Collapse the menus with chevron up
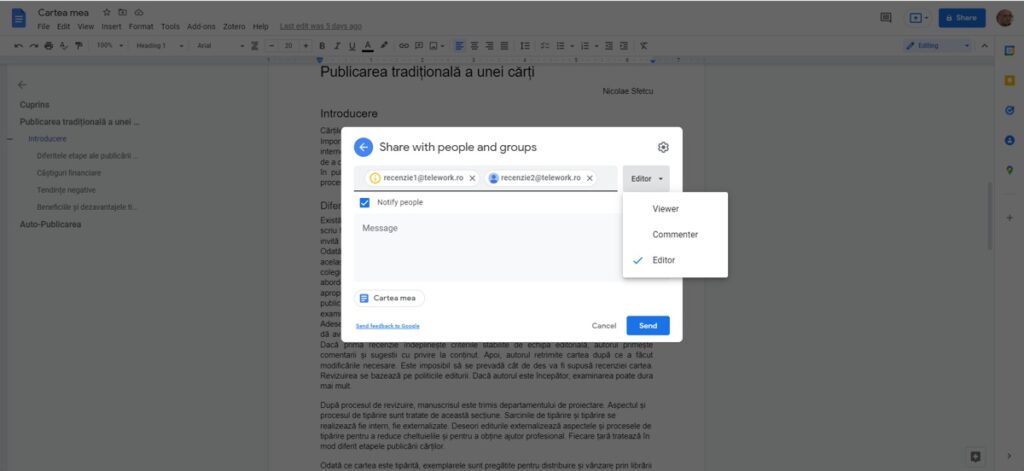 coord(985,46)
